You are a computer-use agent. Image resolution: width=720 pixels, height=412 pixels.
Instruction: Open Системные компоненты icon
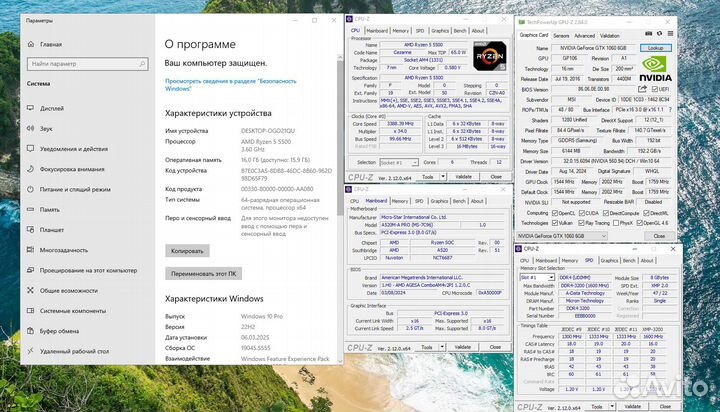pyautogui.click(x=31, y=310)
